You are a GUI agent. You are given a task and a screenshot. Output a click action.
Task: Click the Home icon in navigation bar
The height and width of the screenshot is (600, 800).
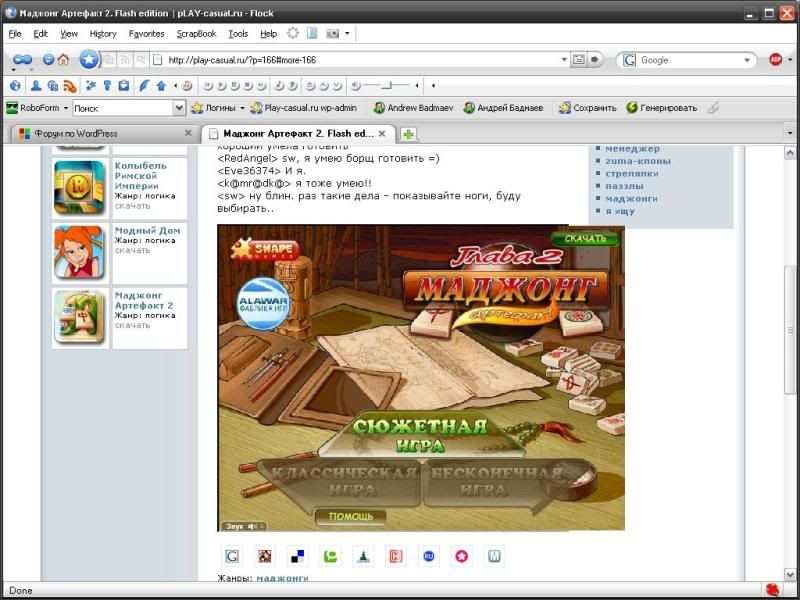pyautogui.click(x=63, y=60)
